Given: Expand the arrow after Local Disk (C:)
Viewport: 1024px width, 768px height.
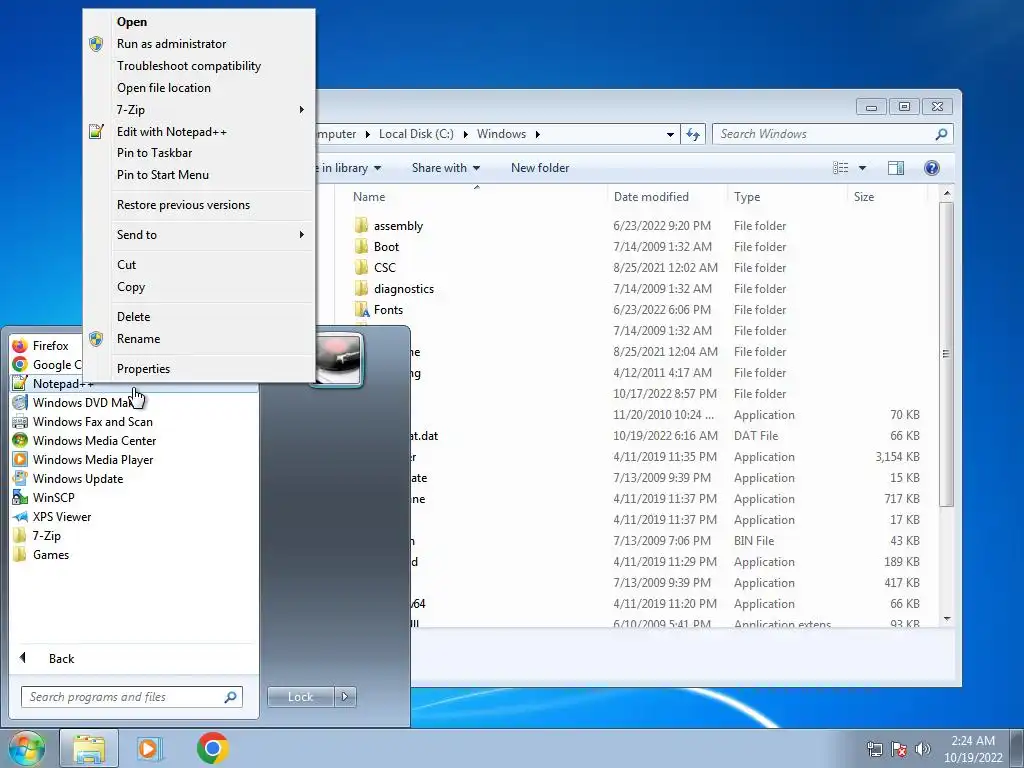Looking at the screenshot, I should tap(466, 134).
